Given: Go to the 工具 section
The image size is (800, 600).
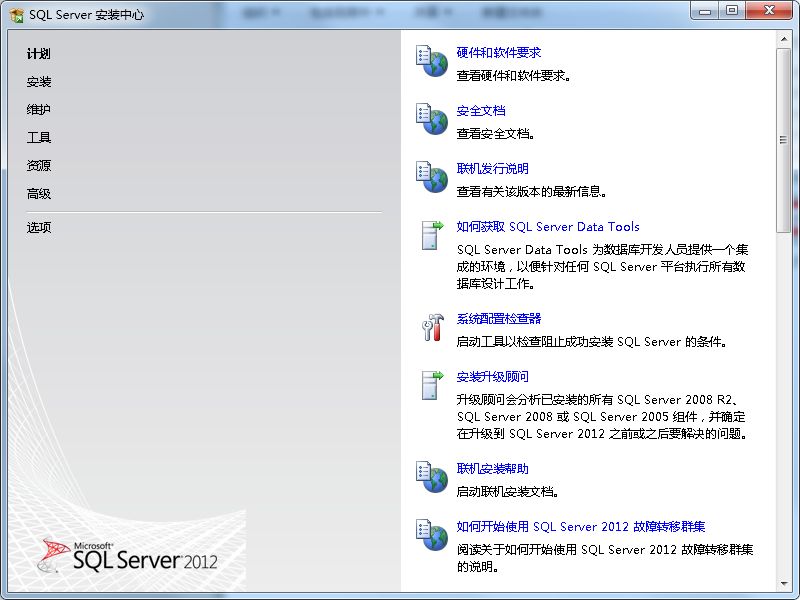Looking at the screenshot, I should click(39, 137).
